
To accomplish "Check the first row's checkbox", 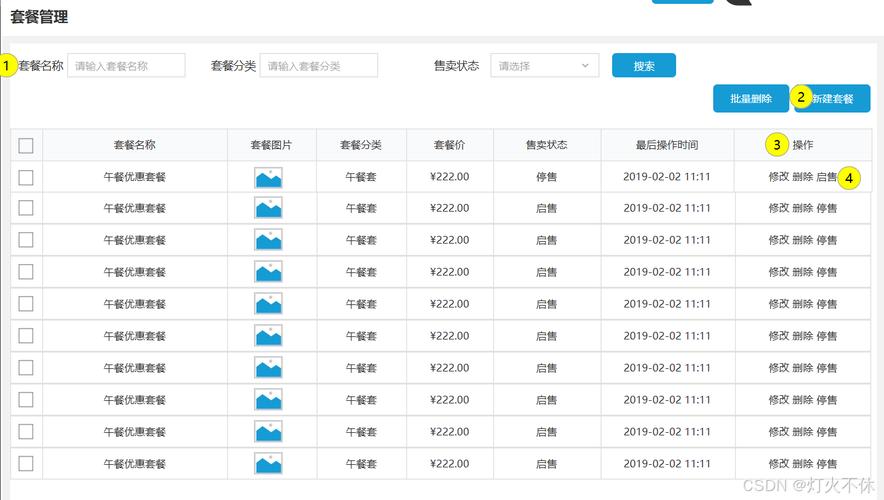I will click(x=26, y=177).
